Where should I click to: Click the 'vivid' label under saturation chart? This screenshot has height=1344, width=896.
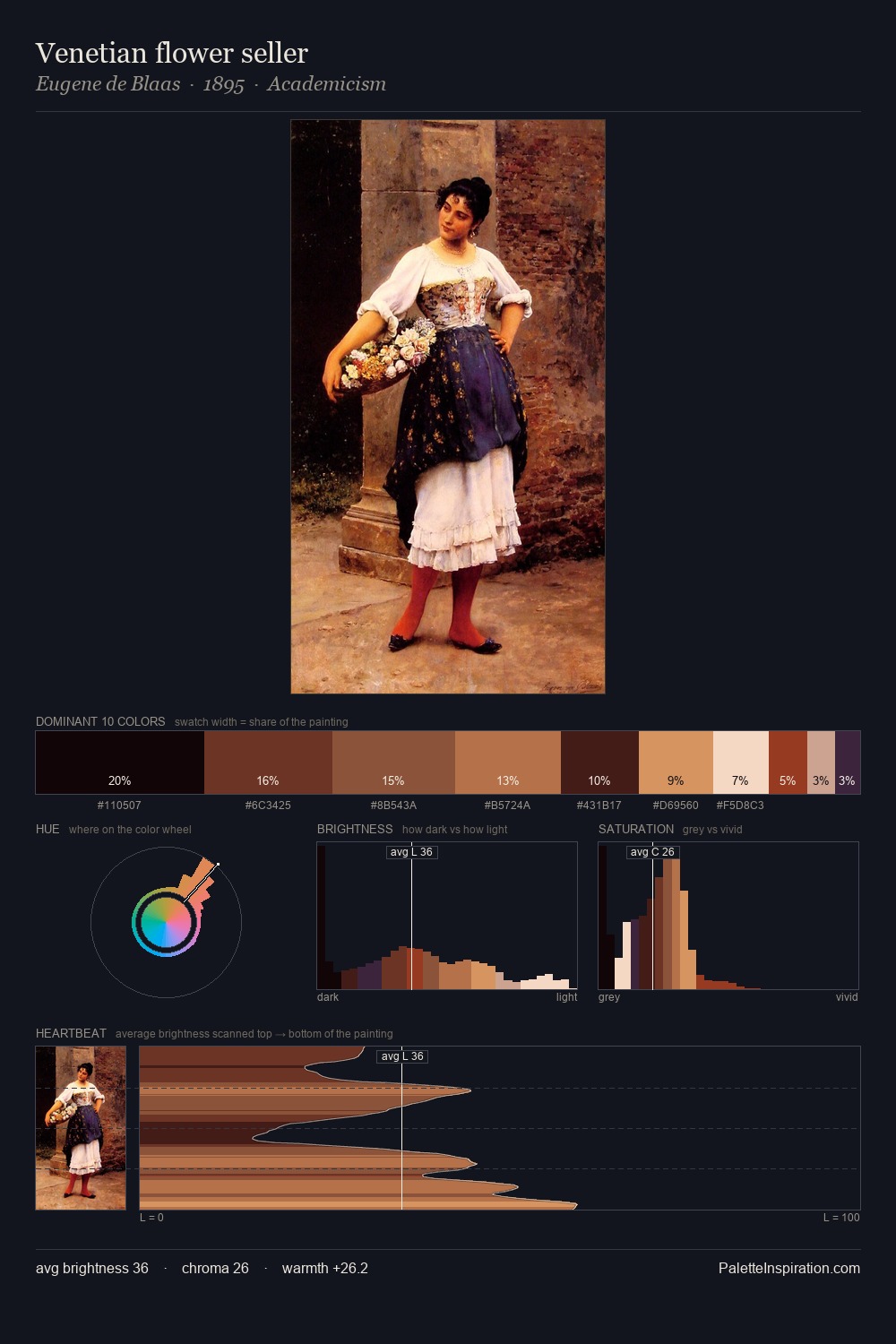click(847, 997)
